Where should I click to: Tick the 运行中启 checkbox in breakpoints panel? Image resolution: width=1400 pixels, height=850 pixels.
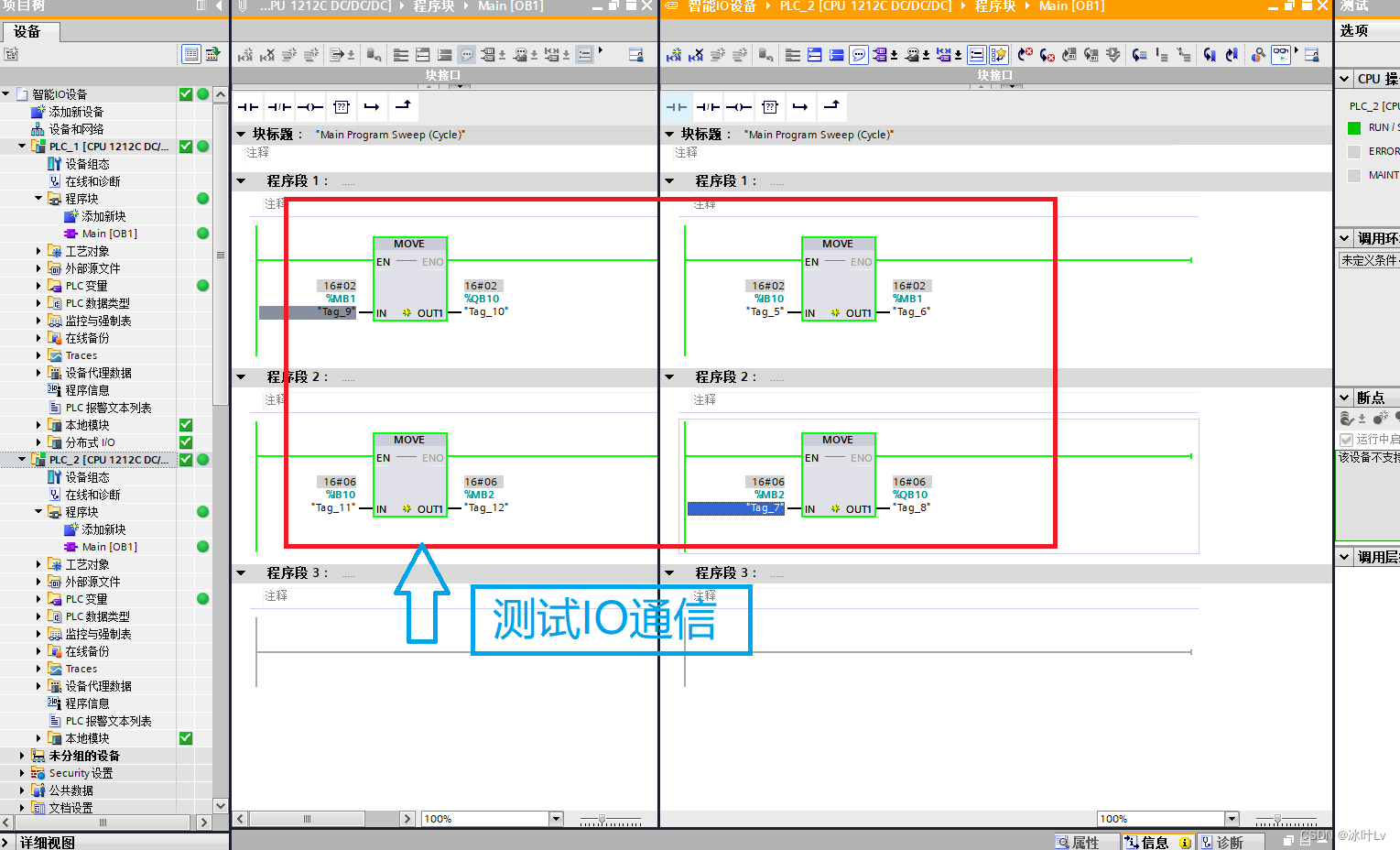(x=1346, y=440)
